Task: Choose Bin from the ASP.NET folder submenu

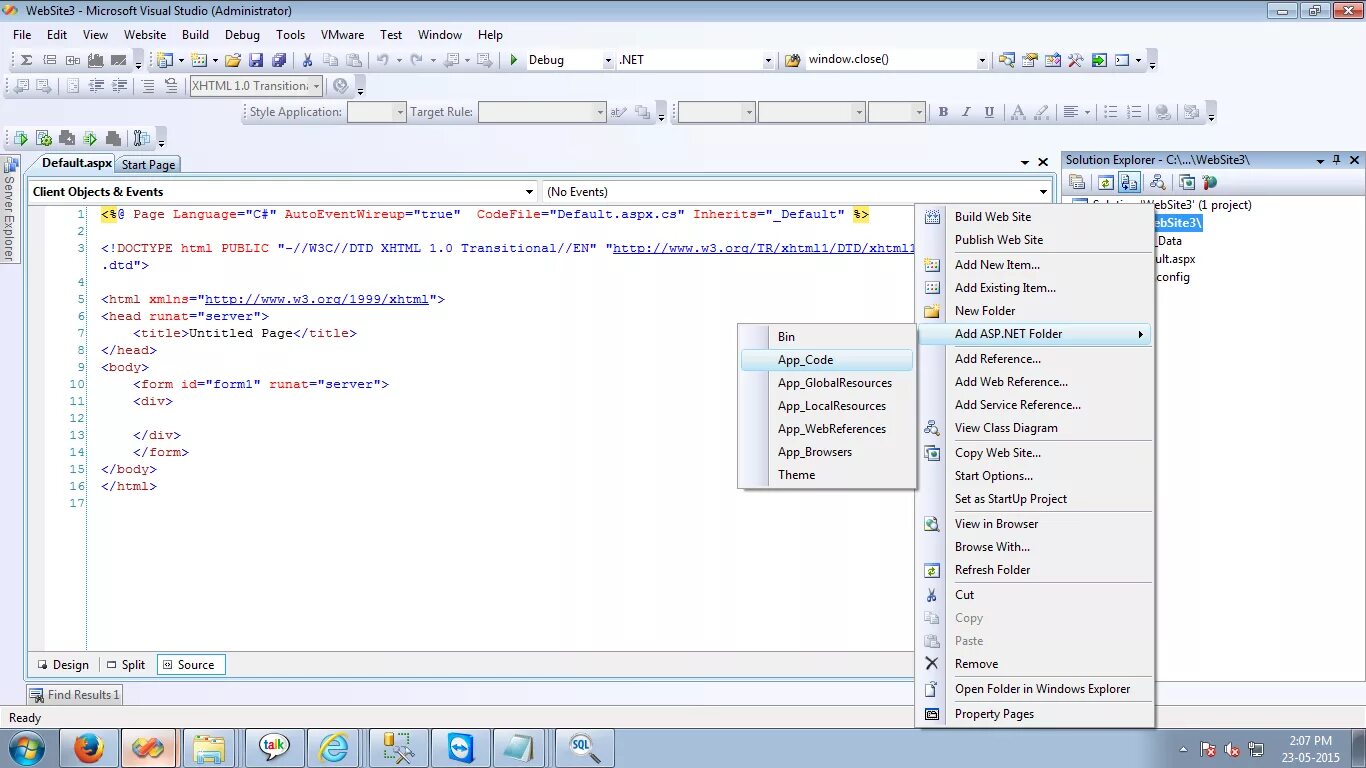Action: tap(827, 337)
